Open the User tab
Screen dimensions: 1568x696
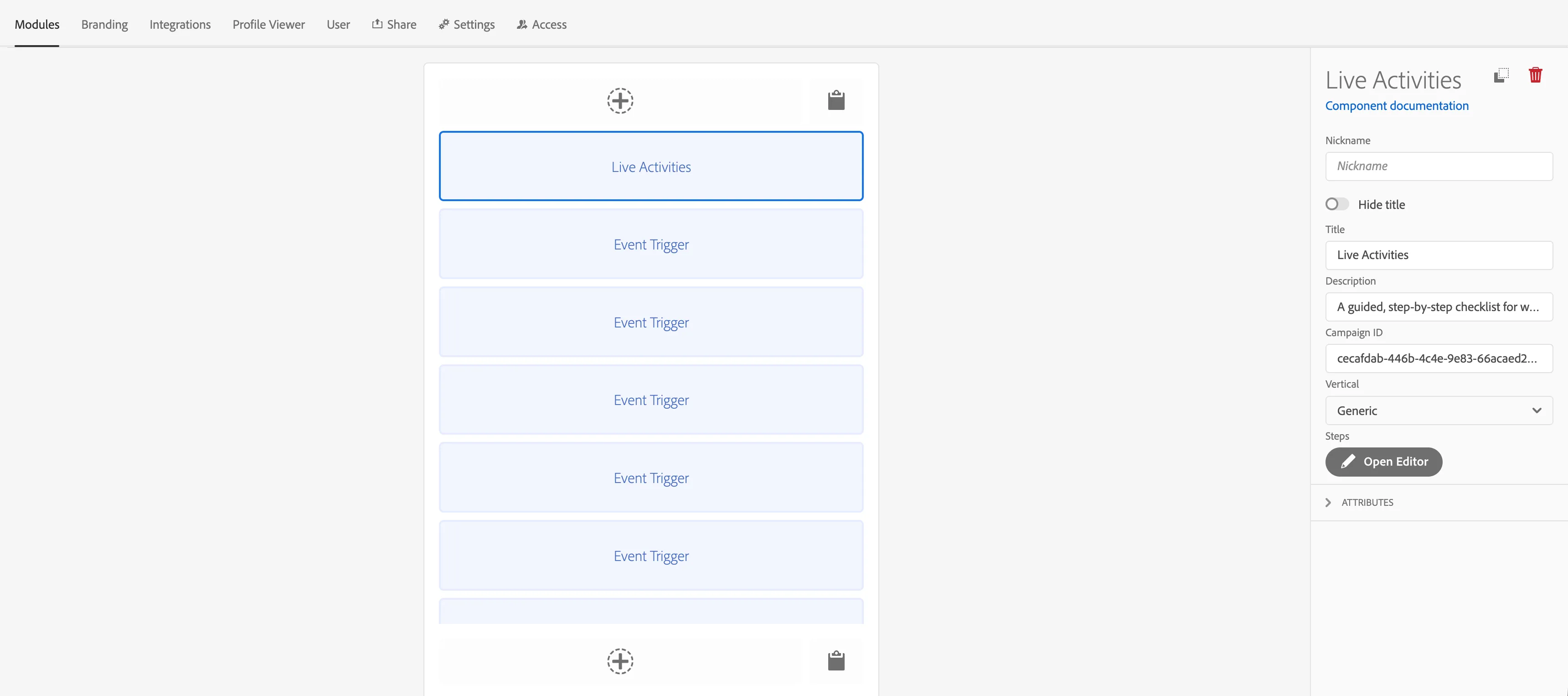tap(338, 24)
